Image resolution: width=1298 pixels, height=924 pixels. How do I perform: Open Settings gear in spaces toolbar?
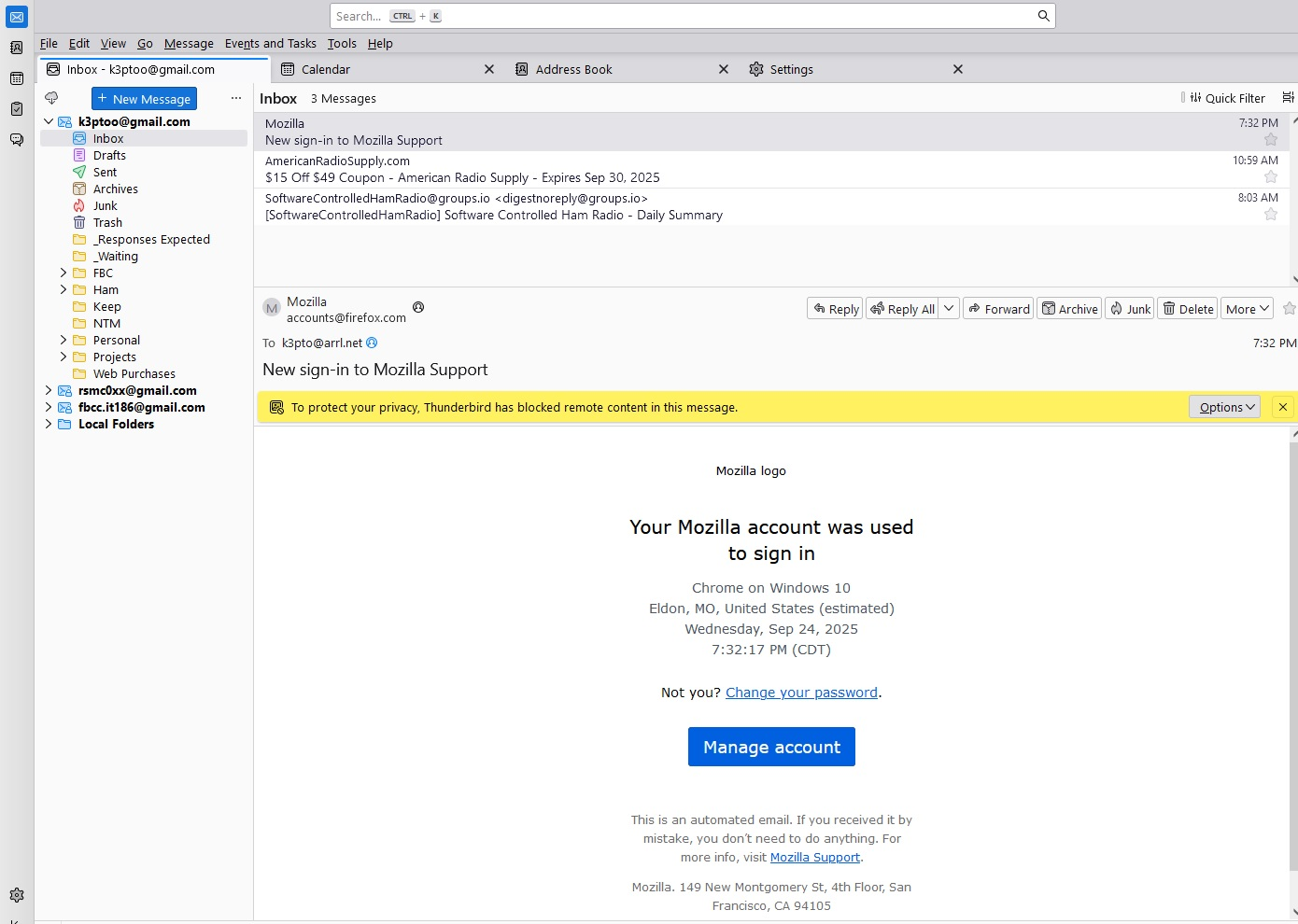tap(17, 895)
